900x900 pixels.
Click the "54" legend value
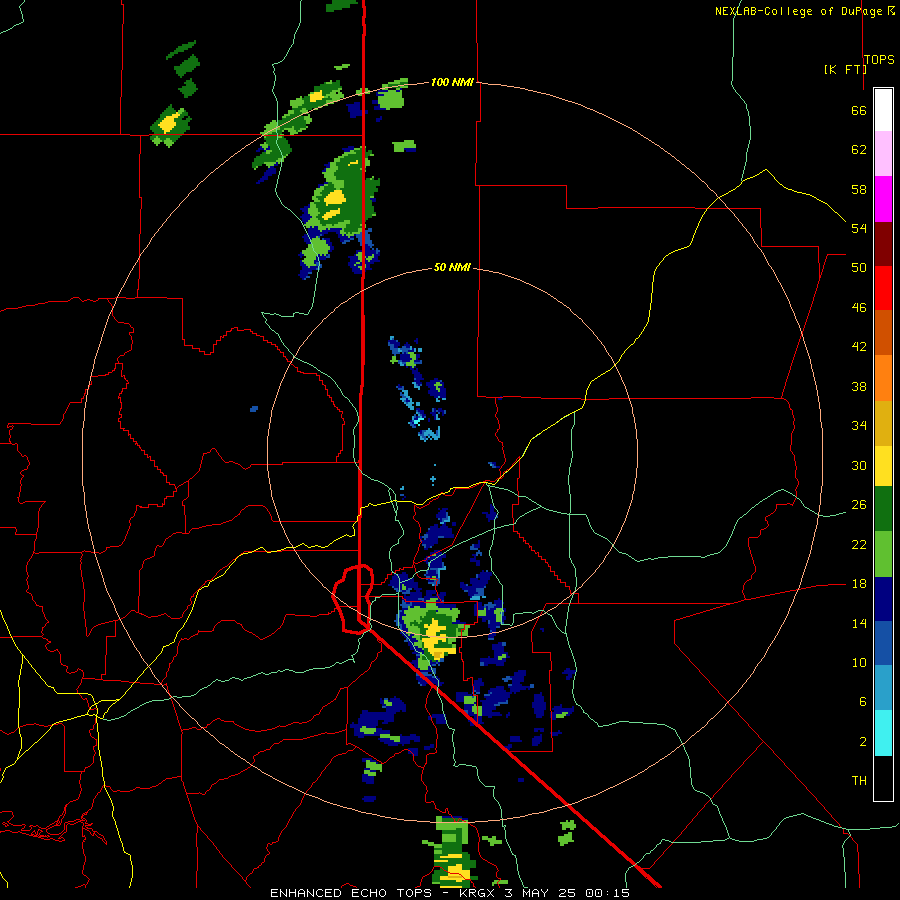coord(859,228)
